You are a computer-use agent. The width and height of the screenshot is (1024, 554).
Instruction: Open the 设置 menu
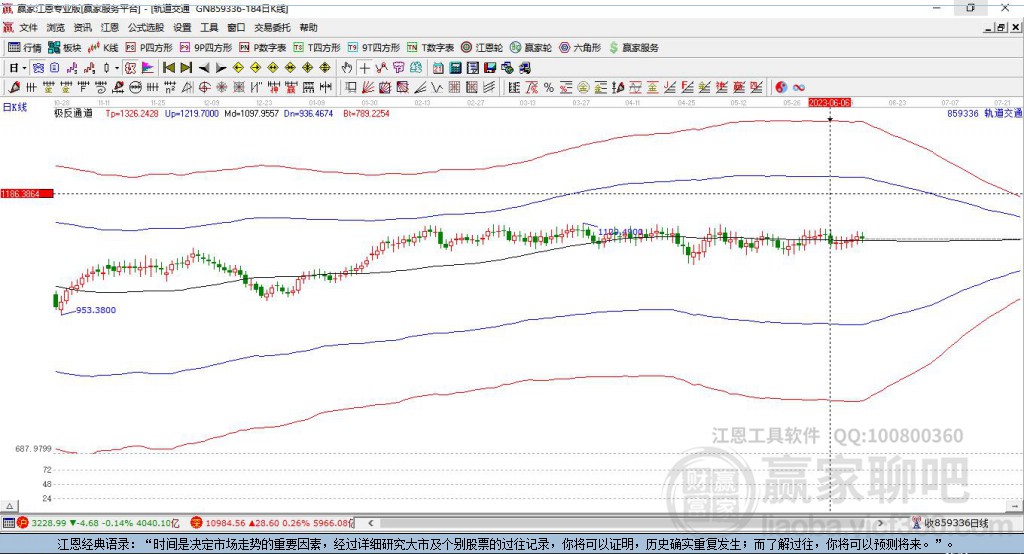pyautogui.click(x=182, y=27)
